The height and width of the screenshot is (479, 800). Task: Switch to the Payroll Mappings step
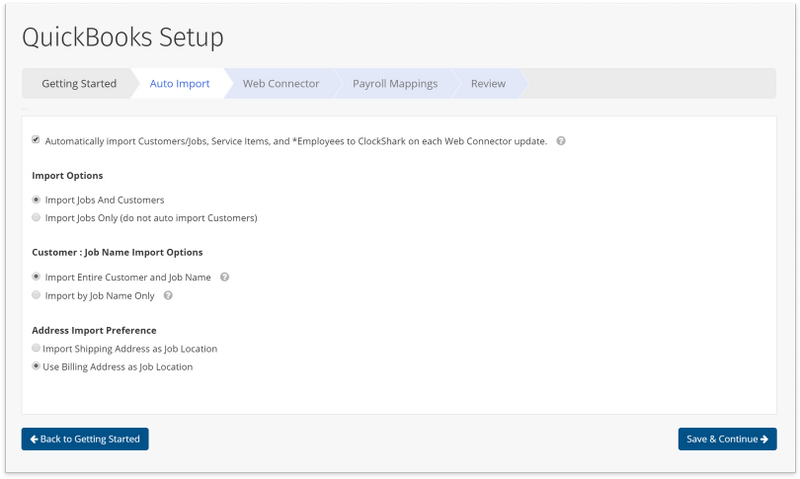[x=395, y=83]
